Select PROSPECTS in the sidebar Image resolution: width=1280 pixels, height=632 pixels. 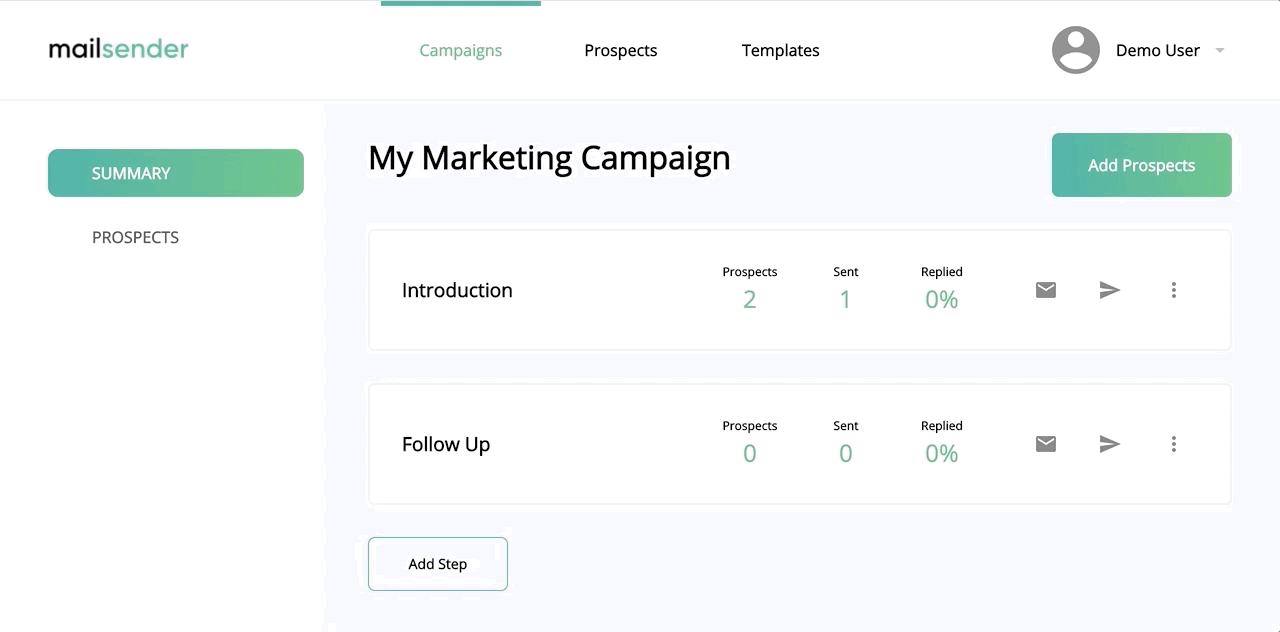(x=136, y=237)
